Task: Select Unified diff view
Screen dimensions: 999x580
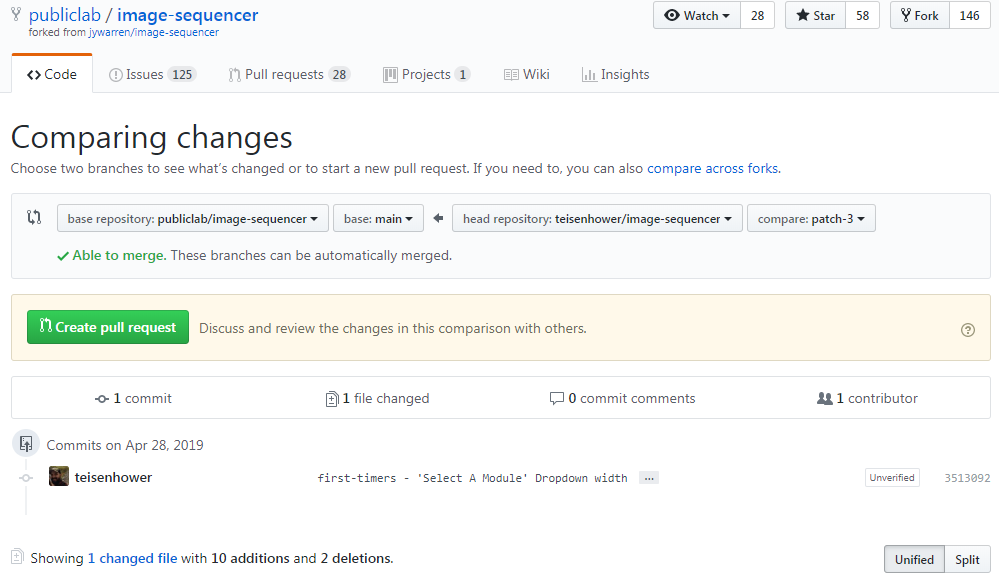Action: (914, 560)
